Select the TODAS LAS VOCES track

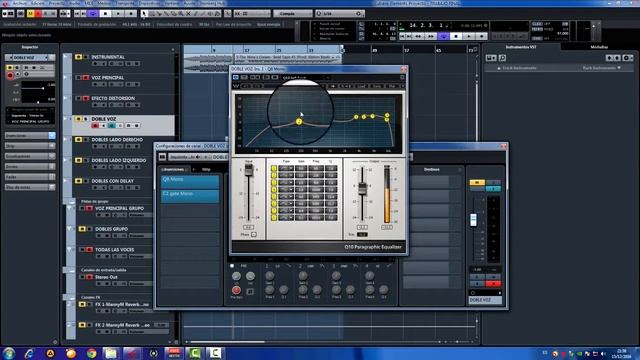[115, 250]
